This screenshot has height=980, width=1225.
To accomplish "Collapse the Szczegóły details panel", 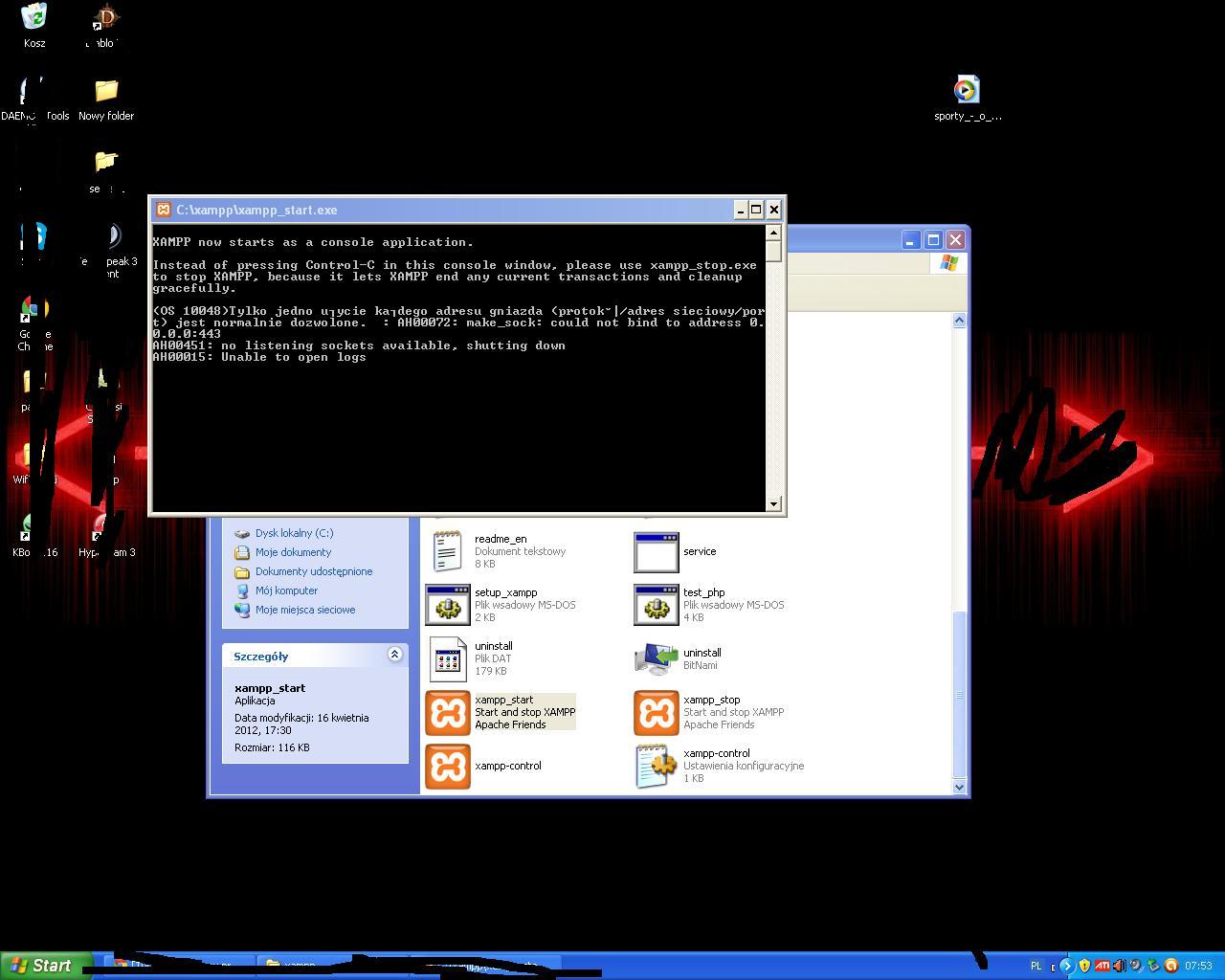I will point(394,655).
